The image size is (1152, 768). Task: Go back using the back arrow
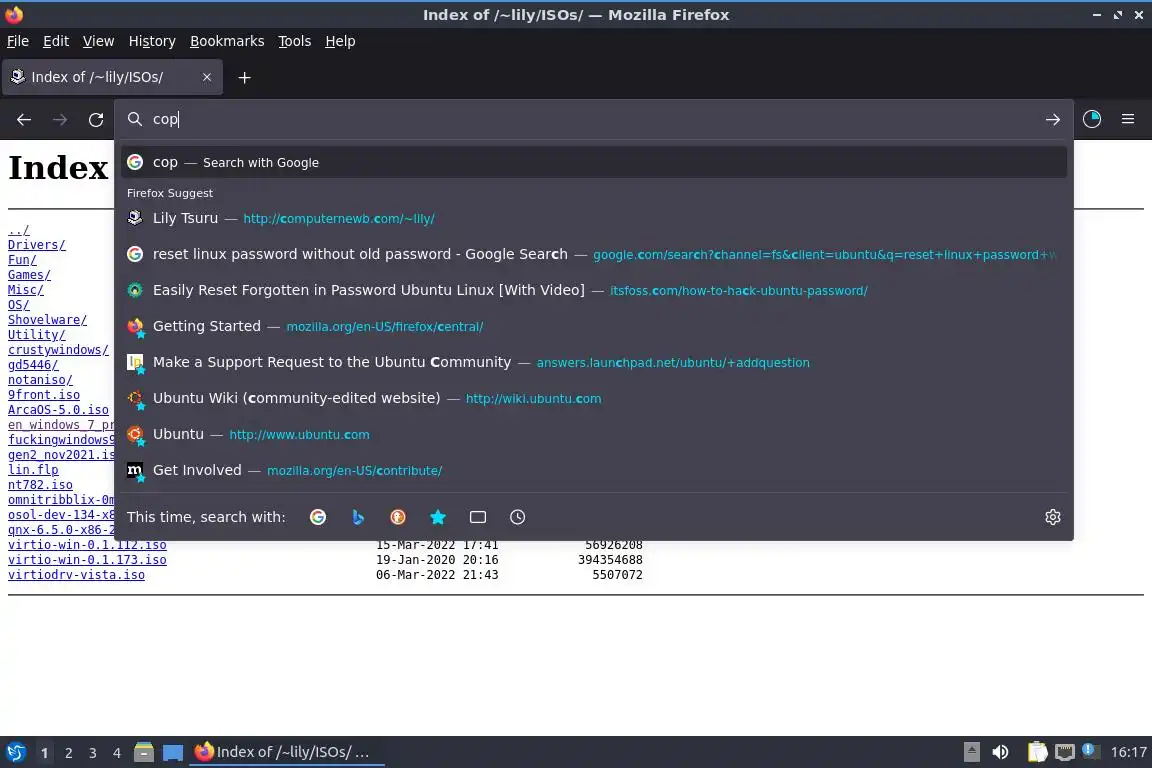coord(24,119)
